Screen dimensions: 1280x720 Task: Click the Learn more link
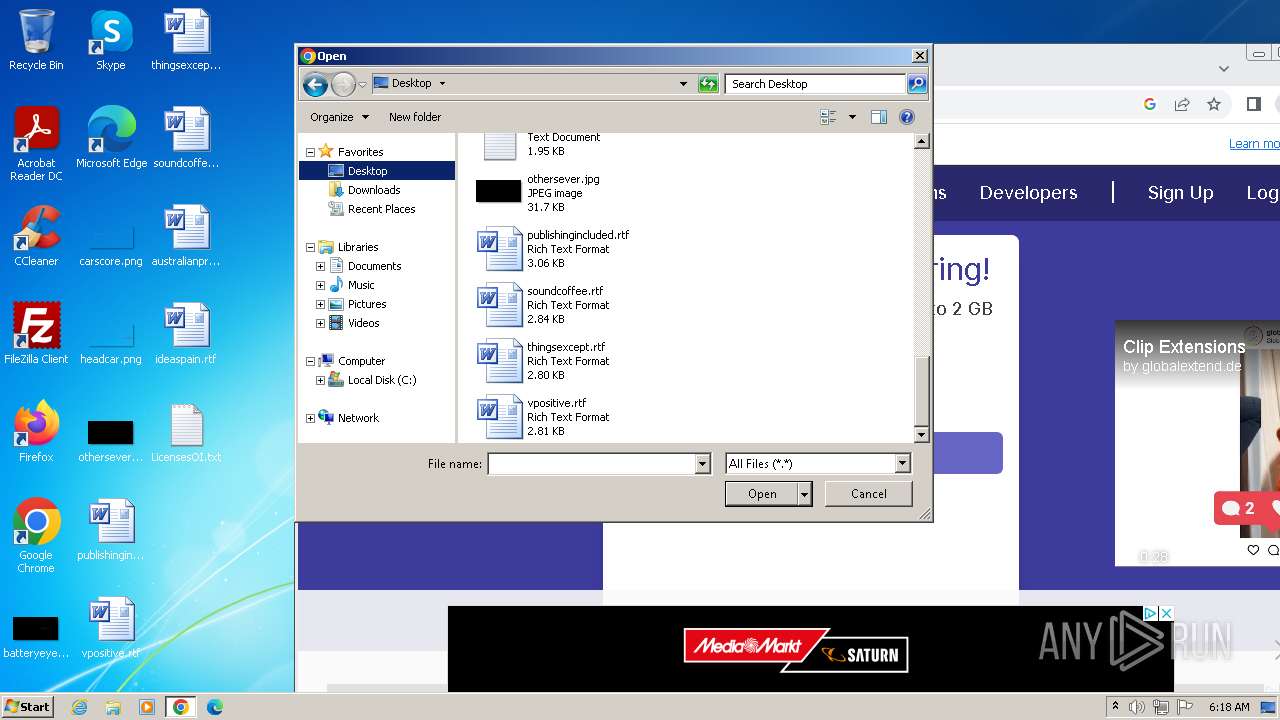(1254, 144)
